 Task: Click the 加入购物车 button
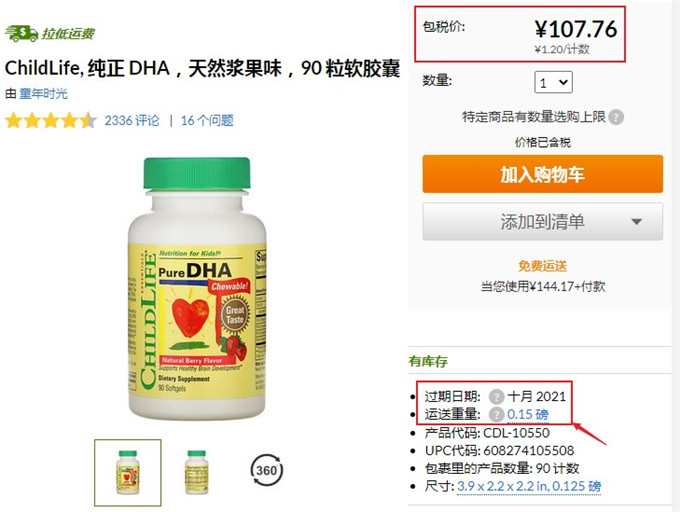coord(543,174)
